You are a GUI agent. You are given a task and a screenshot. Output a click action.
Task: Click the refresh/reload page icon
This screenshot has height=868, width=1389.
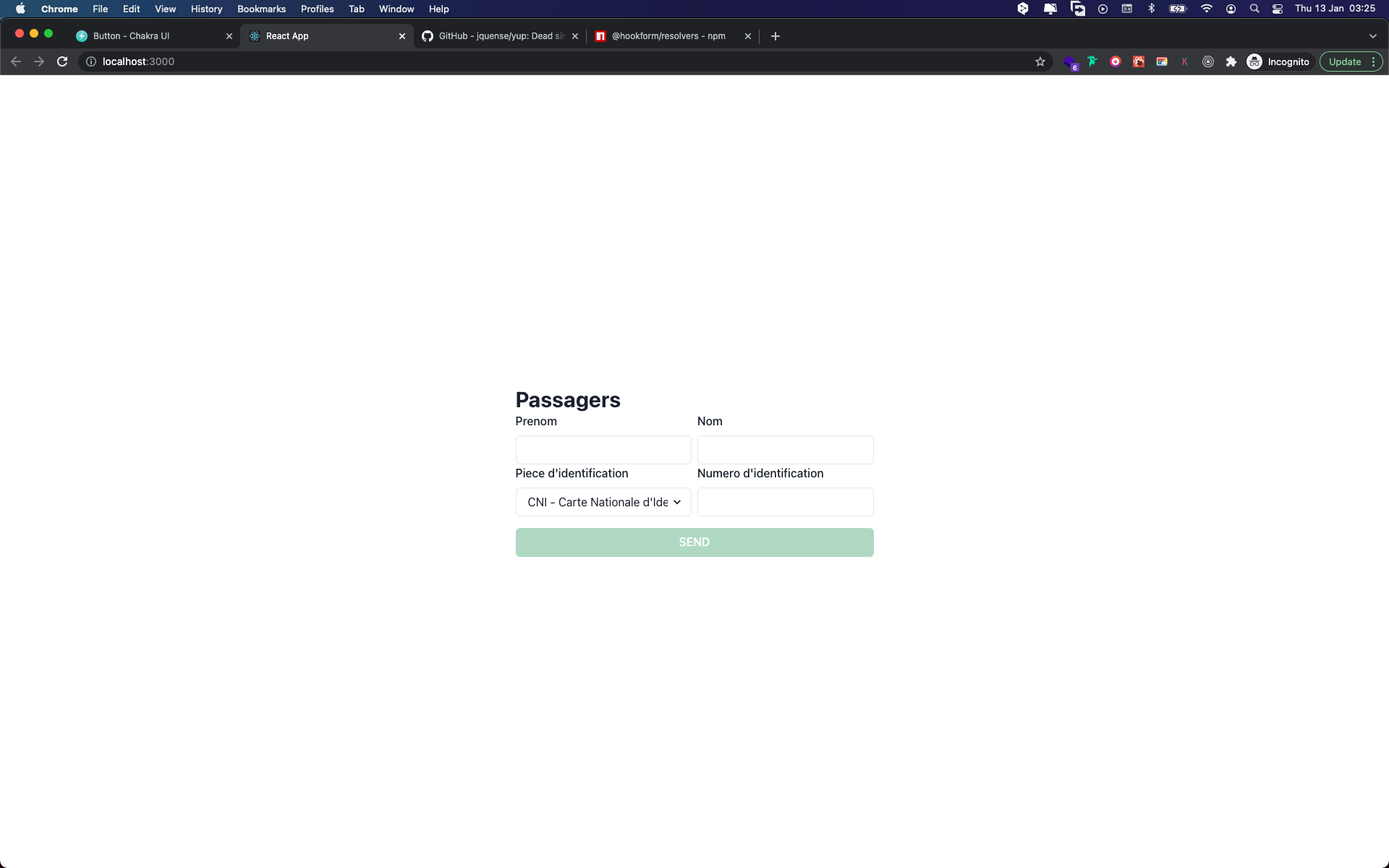(x=62, y=61)
